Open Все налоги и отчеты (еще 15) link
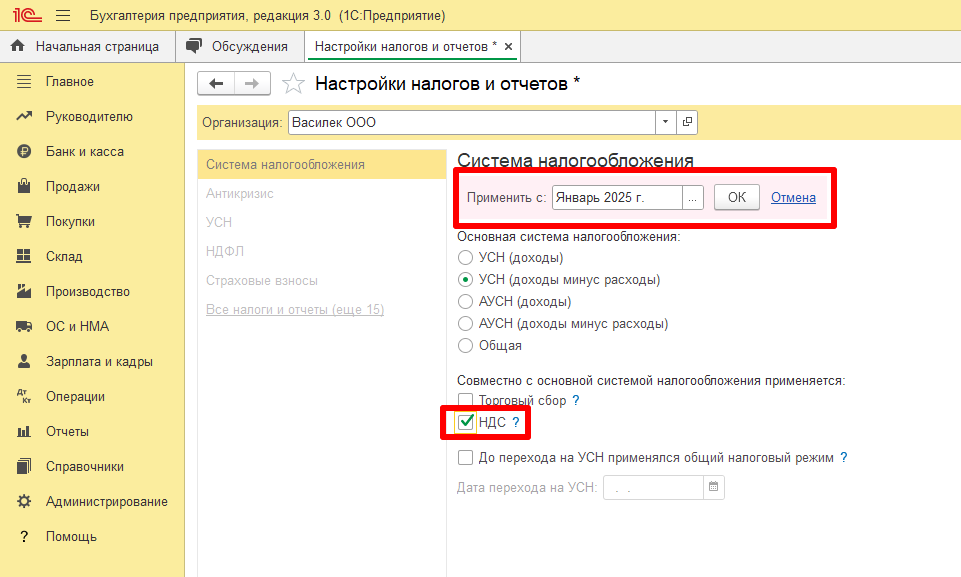Image resolution: width=961 pixels, height=577 pixels. 295,309
